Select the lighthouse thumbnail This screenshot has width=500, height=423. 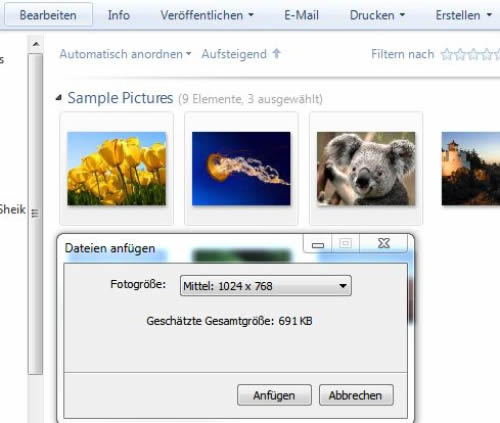pyautogui.click(x=471, y=168)
